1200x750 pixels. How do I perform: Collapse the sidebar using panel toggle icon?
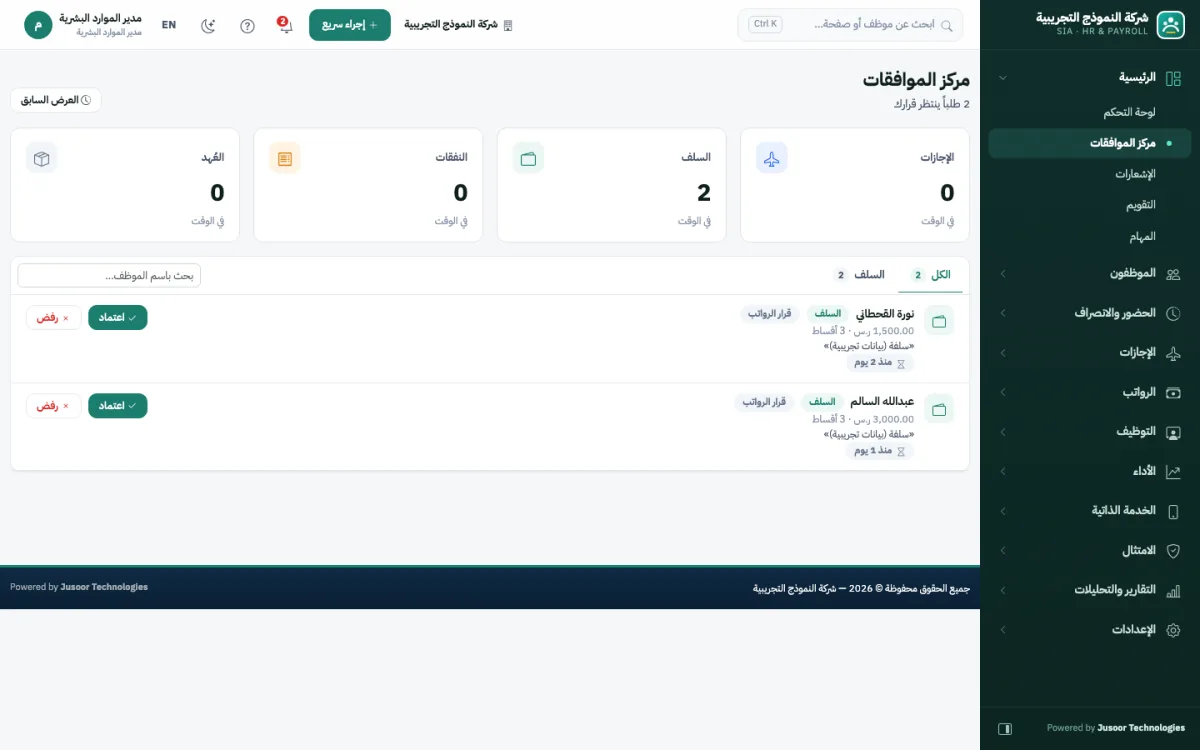coord(1005,728)
